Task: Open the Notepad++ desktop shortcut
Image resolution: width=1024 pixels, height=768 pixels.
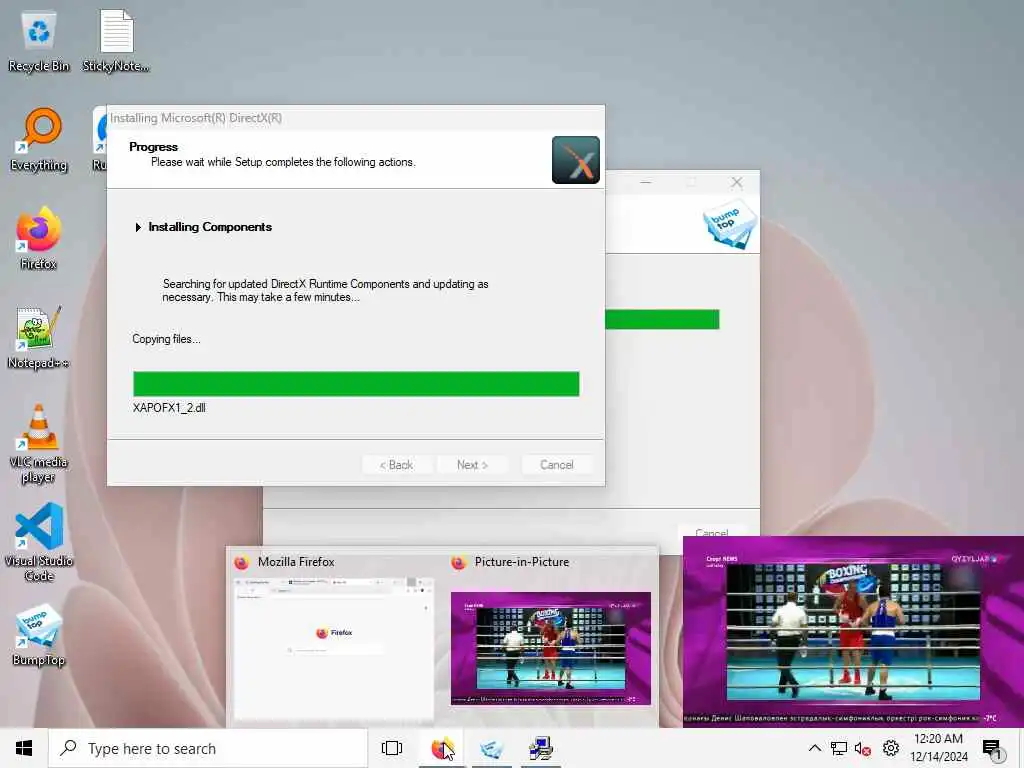Action: (39, 337)
